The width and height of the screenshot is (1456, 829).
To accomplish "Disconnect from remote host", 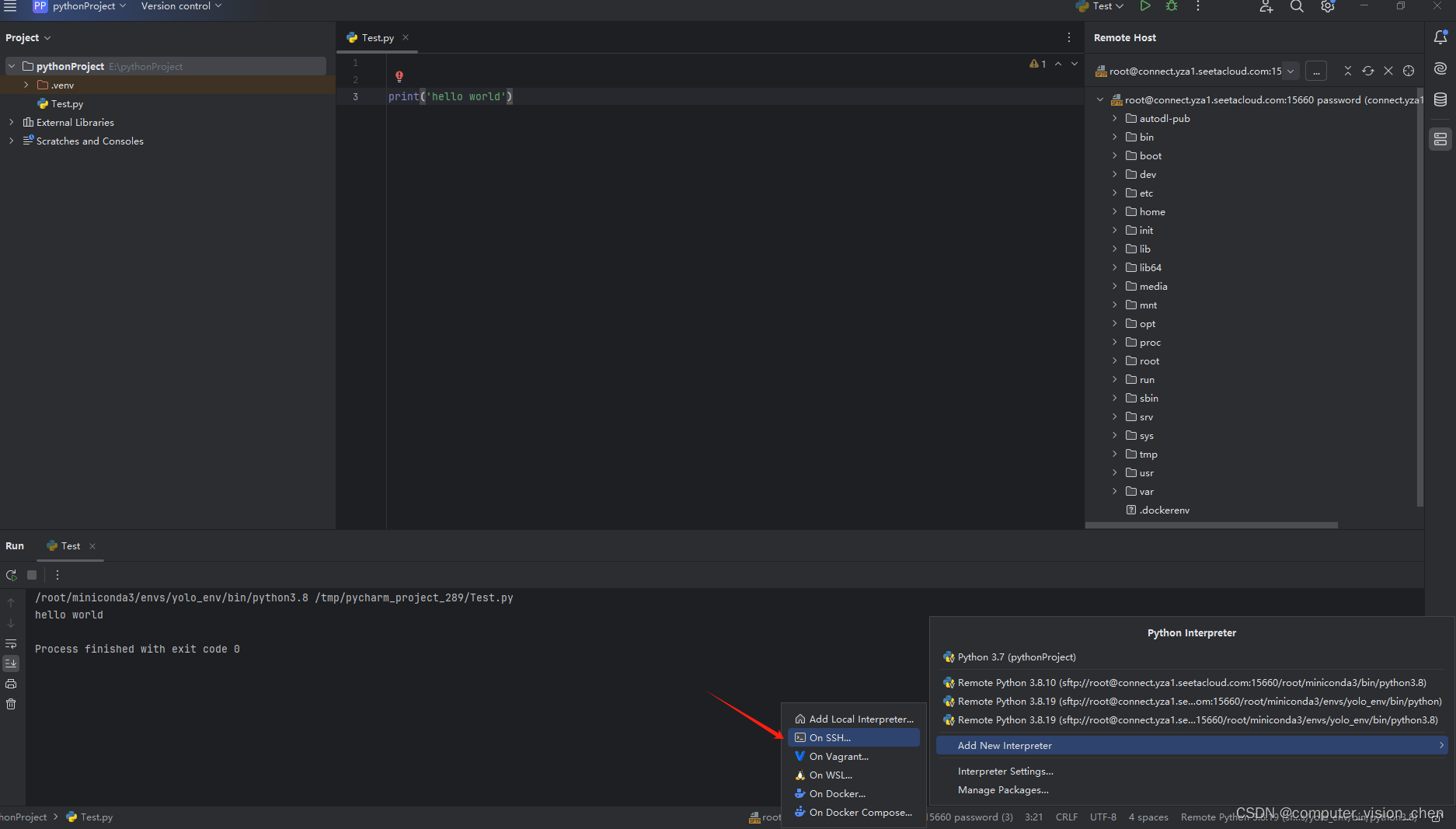I will point(1388,71).
